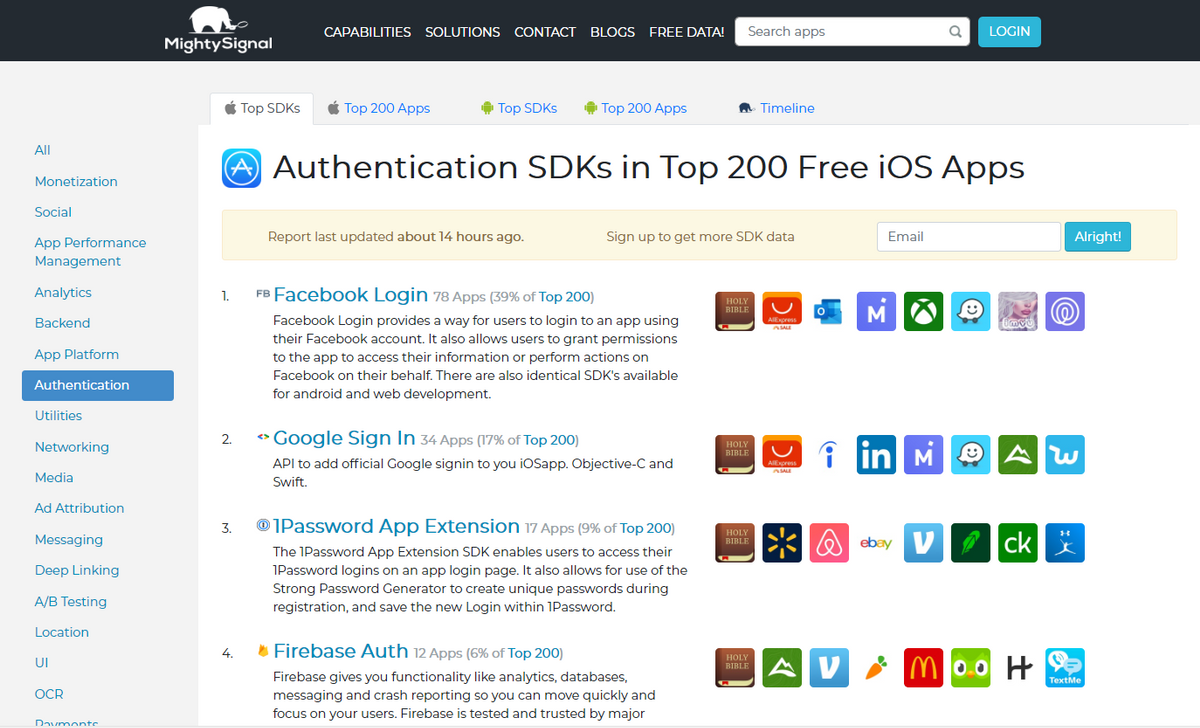Focus the Search apps field
This screenshot has width=1200, height=728.
pyautogui.click(x=852, y=32)
